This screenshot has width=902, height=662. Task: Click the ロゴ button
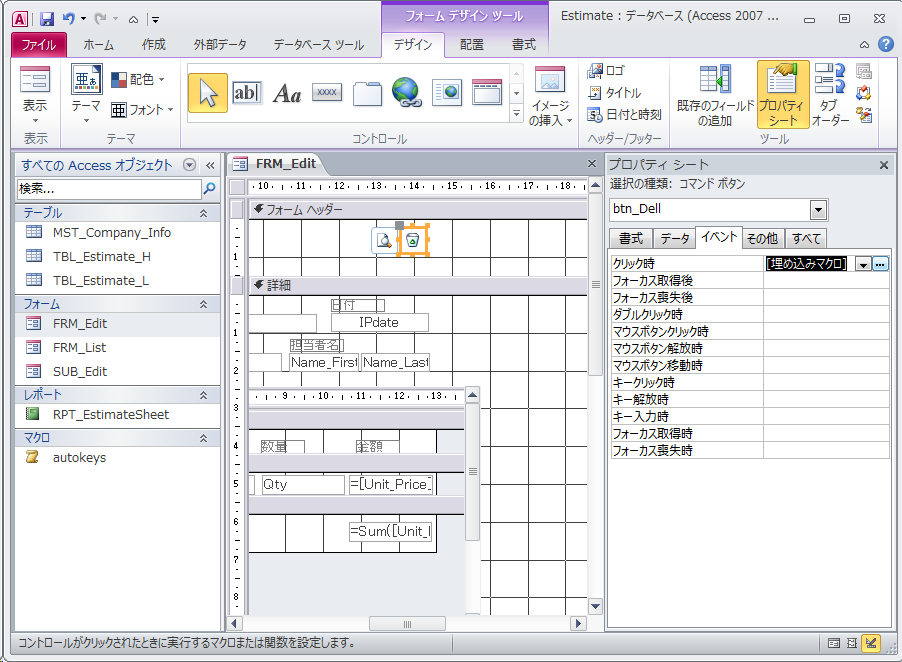[x=606, y=71]
